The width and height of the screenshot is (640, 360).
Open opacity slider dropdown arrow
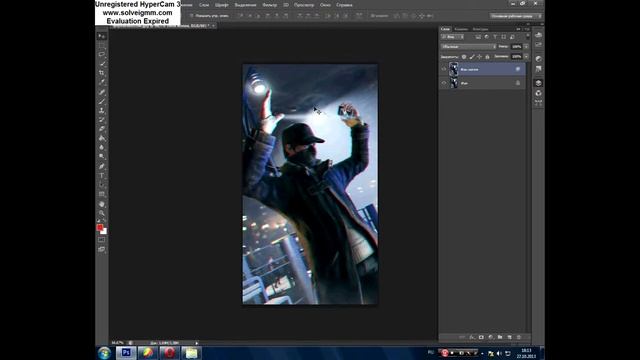[x=526, y=47]
